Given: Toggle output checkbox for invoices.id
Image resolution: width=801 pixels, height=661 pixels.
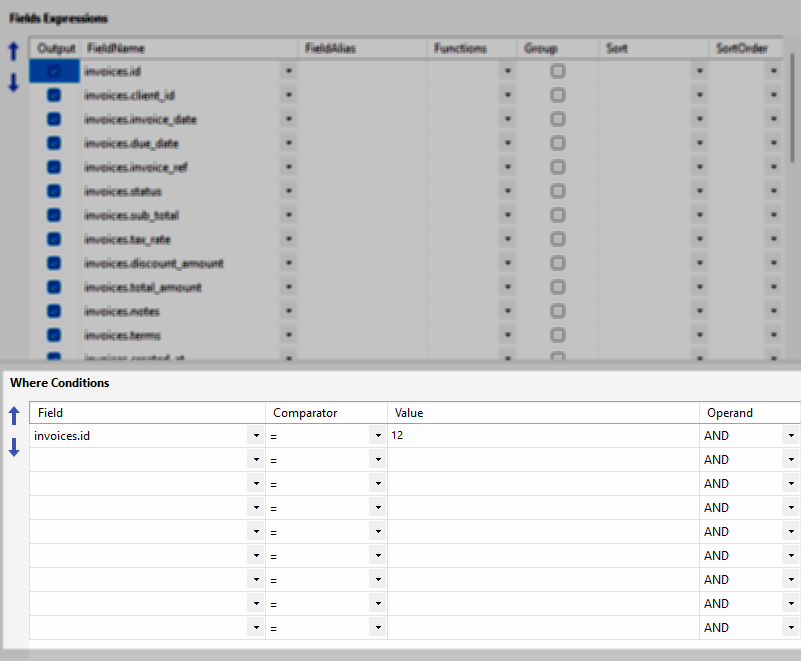Looking at the screenshot, I should pyautogui.click(x=54, y=71).
